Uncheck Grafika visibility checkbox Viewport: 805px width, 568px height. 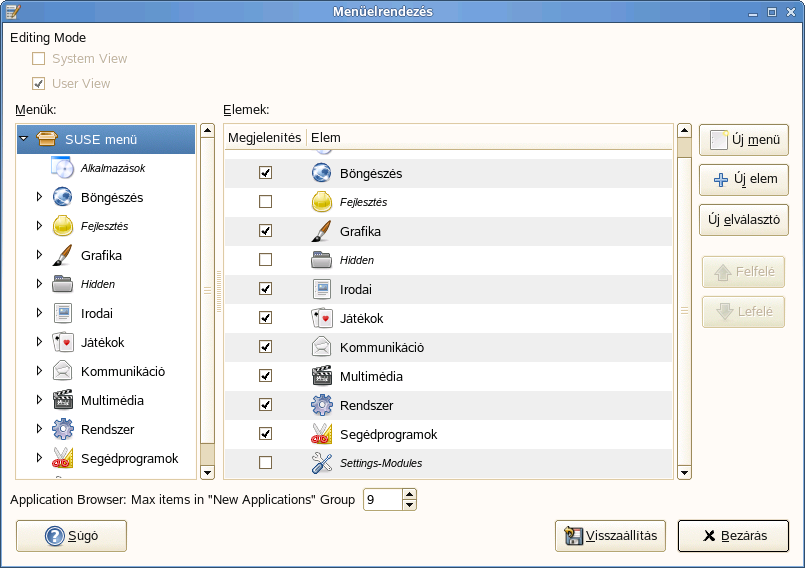[265, 231]
